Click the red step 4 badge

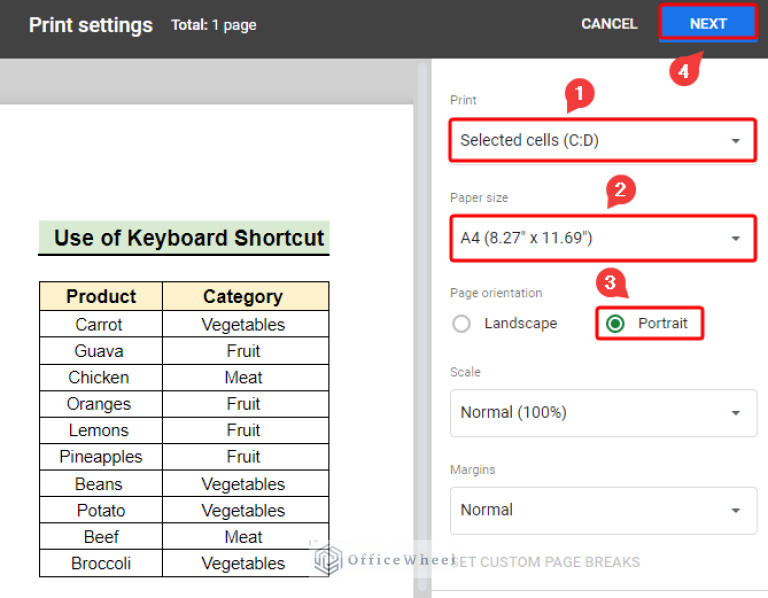pyautogui.click(x=682, y=73)
